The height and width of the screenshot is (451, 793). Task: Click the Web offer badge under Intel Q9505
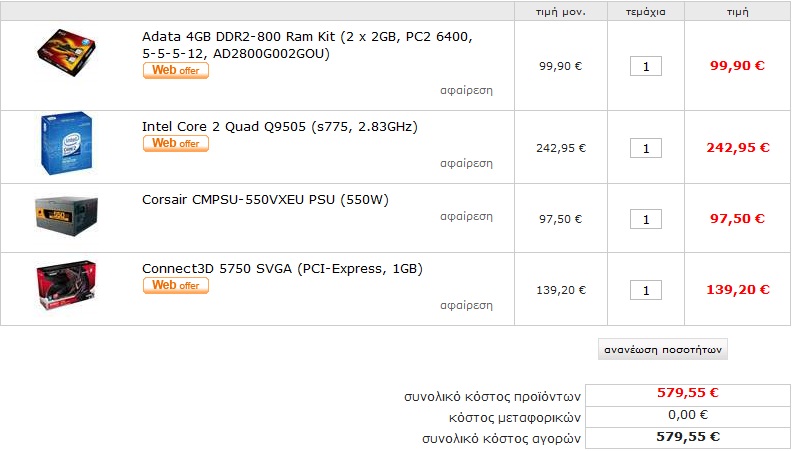[175, 144]
